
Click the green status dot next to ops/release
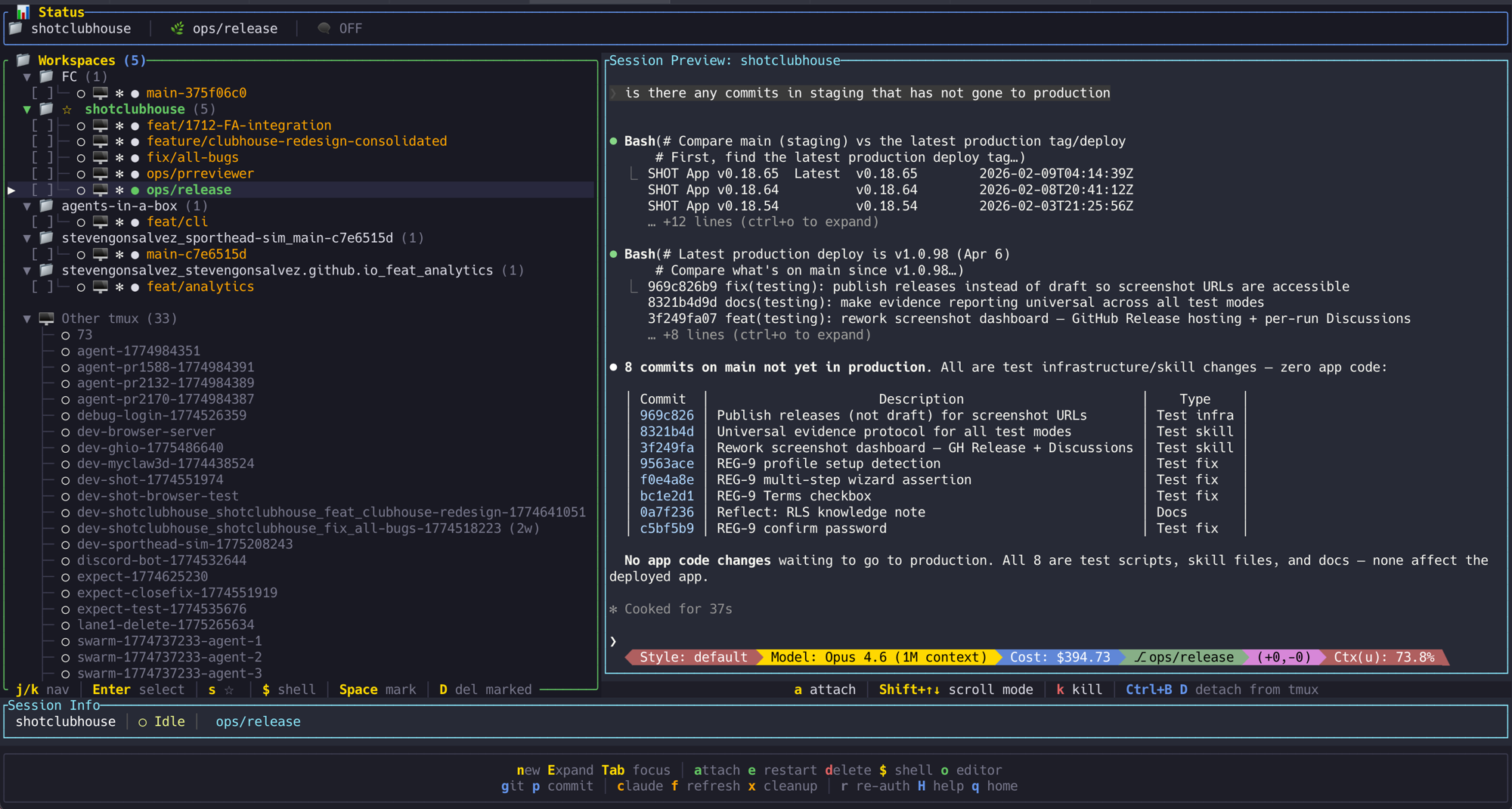135,190
